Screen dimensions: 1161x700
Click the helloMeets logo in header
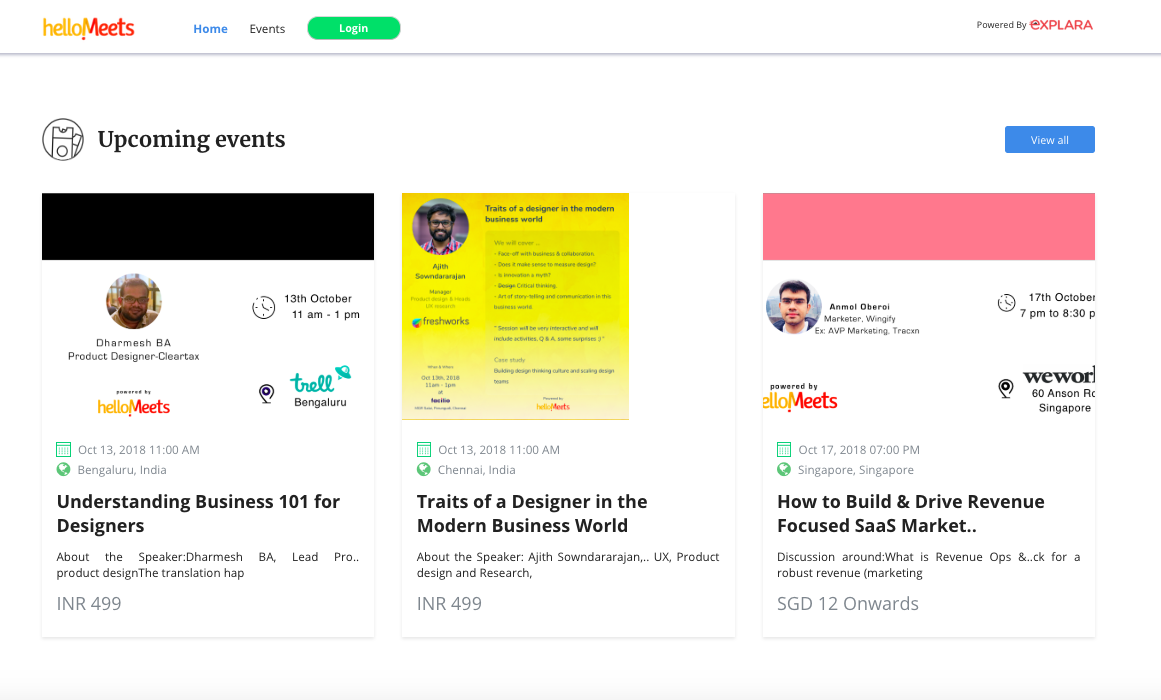(x=88, y=28)
